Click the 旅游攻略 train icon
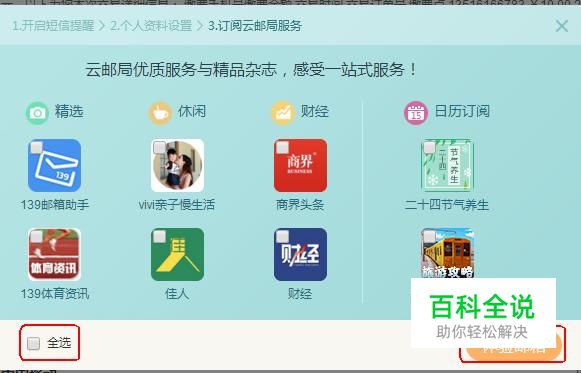This screenshot has width=581, height=373. point(448,253)
